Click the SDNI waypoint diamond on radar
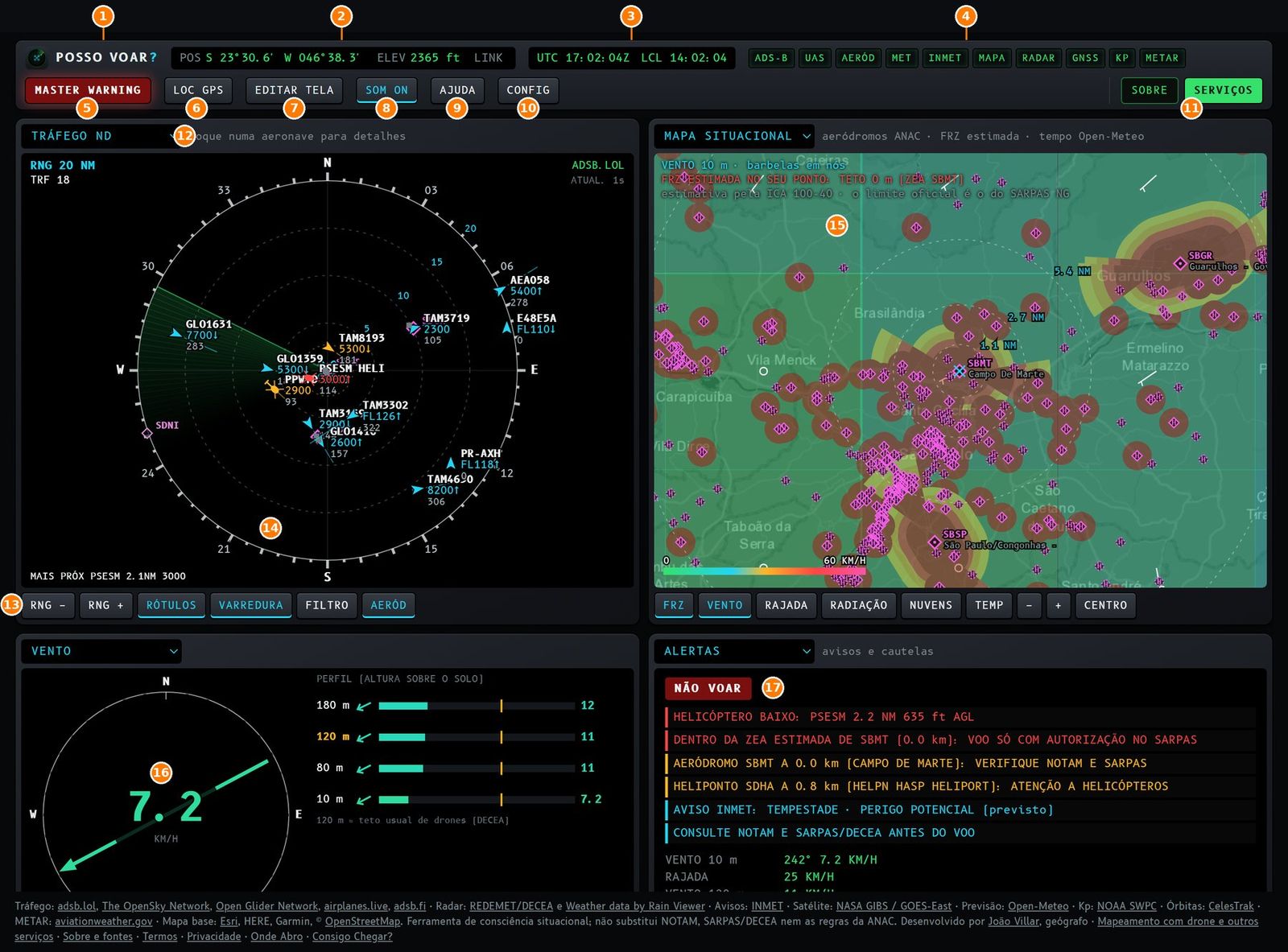Viewport: 1288px width, 952px height. pos(147,434)
